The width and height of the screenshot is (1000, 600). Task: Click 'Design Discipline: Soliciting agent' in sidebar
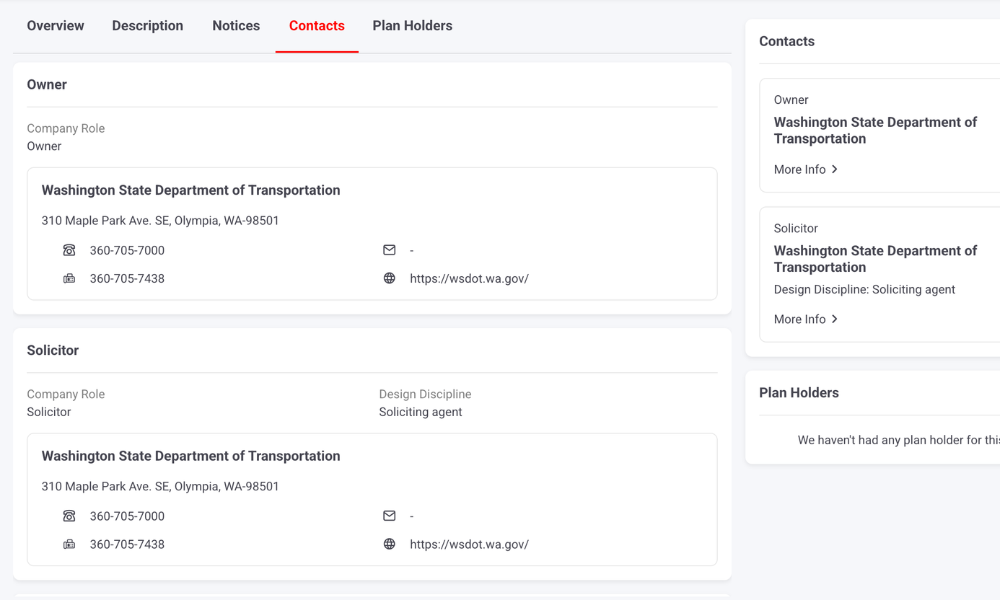(864, 289)
